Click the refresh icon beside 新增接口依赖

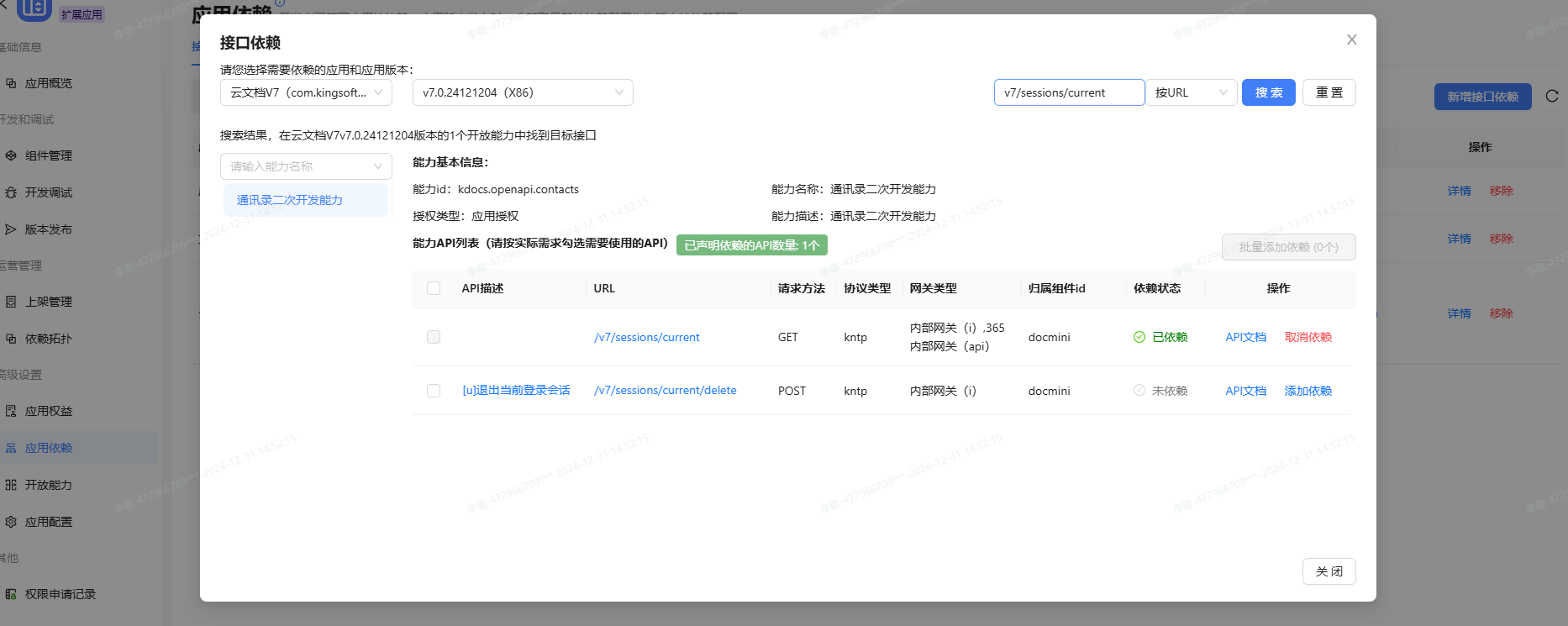pyautogui.click(x=1552, y=97)
